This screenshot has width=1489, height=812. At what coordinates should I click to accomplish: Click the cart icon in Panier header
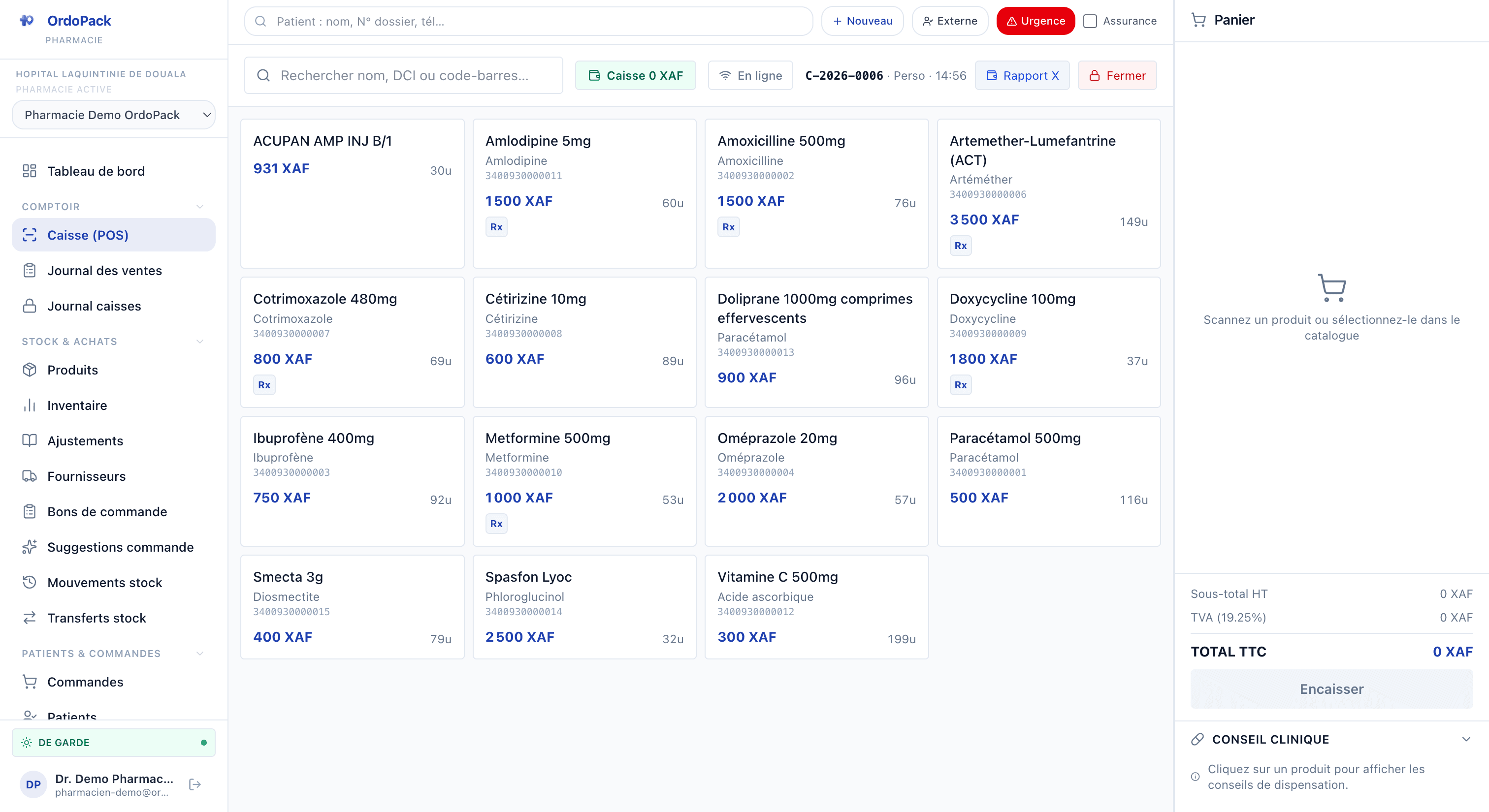[1198, 20]
